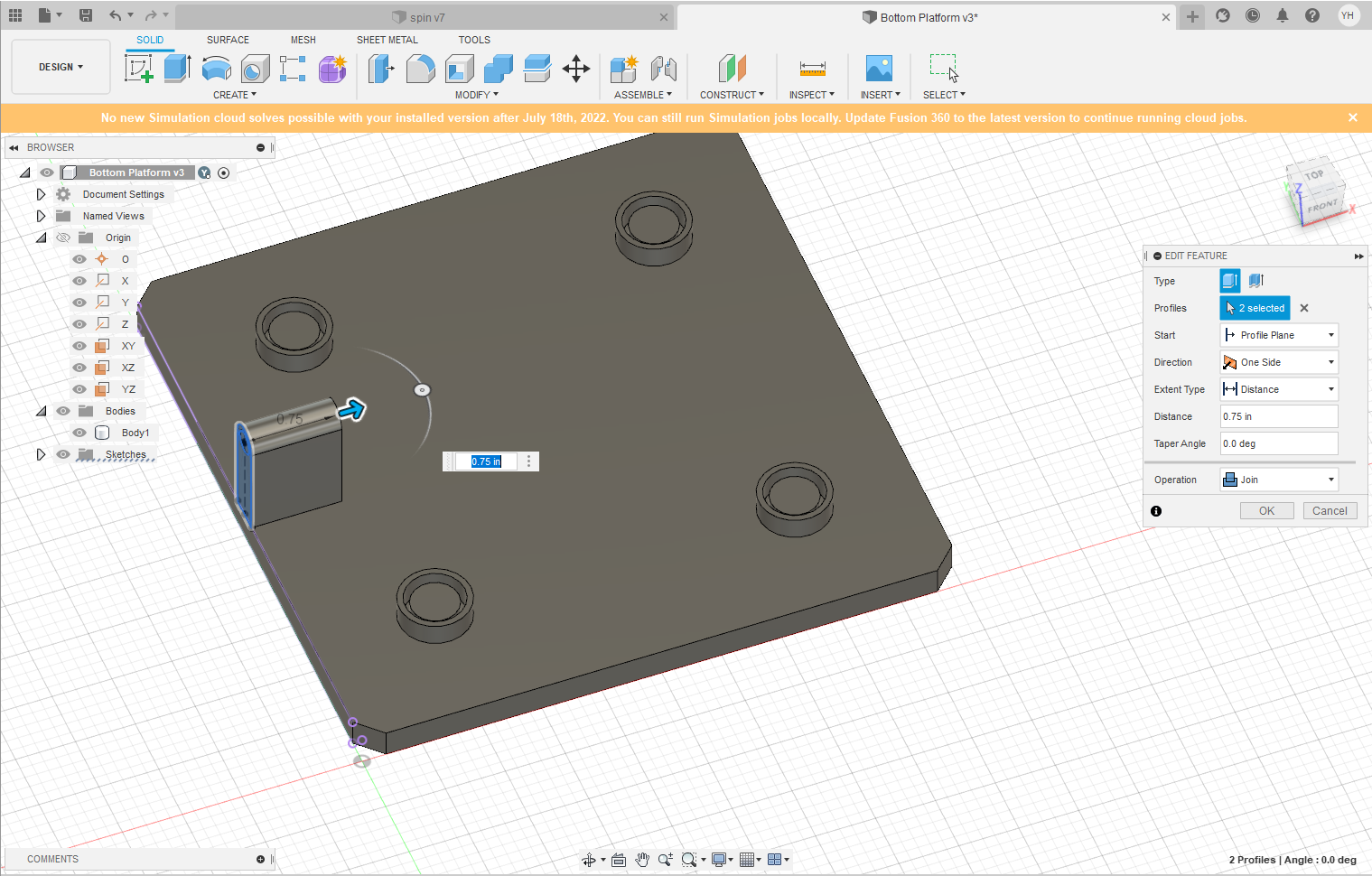Click the Measure tool under Inspect
The image size is (1372, 876).
[812, 69]
